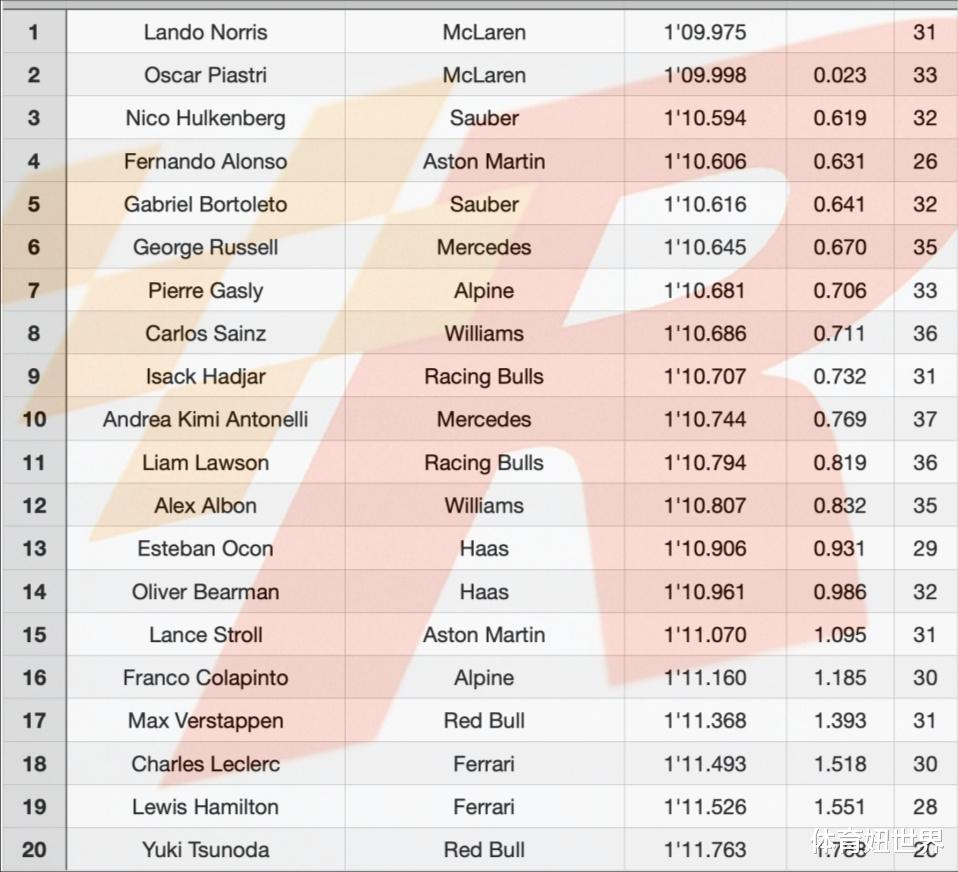
Task: Select the Max Verstappen name cell
Action: [205, 720]
